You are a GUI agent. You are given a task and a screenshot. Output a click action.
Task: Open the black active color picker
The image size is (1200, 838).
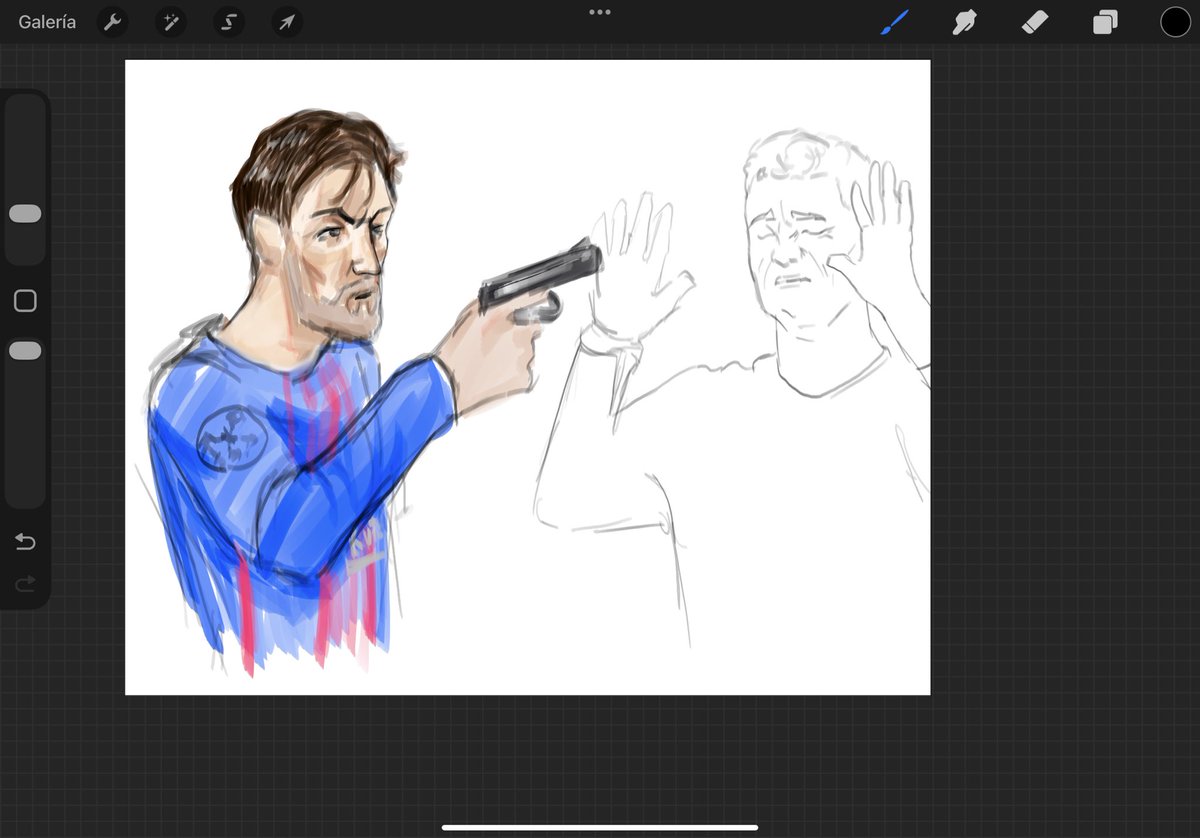point(1175,22)
